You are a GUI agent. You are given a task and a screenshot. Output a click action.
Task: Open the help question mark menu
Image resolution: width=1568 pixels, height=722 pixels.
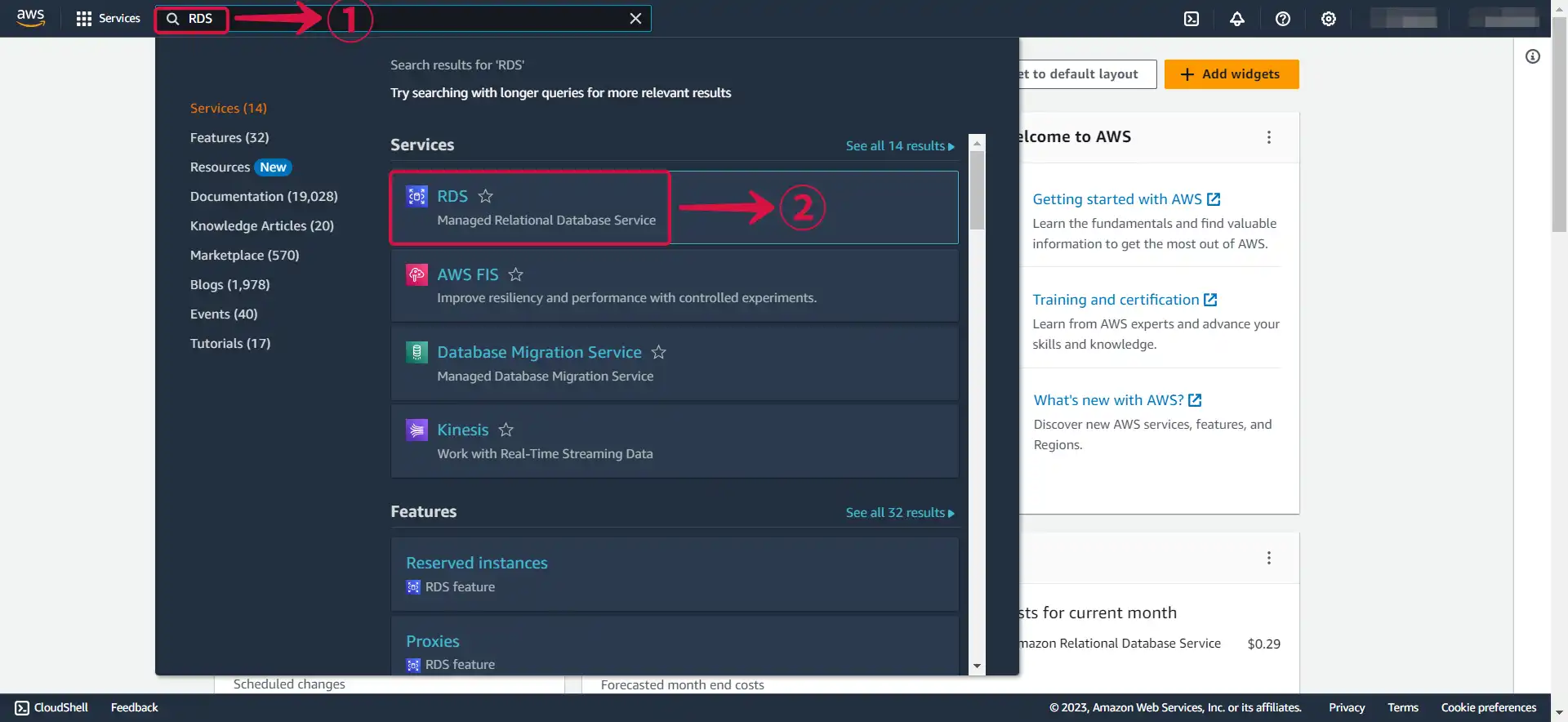click(1283, 19)
